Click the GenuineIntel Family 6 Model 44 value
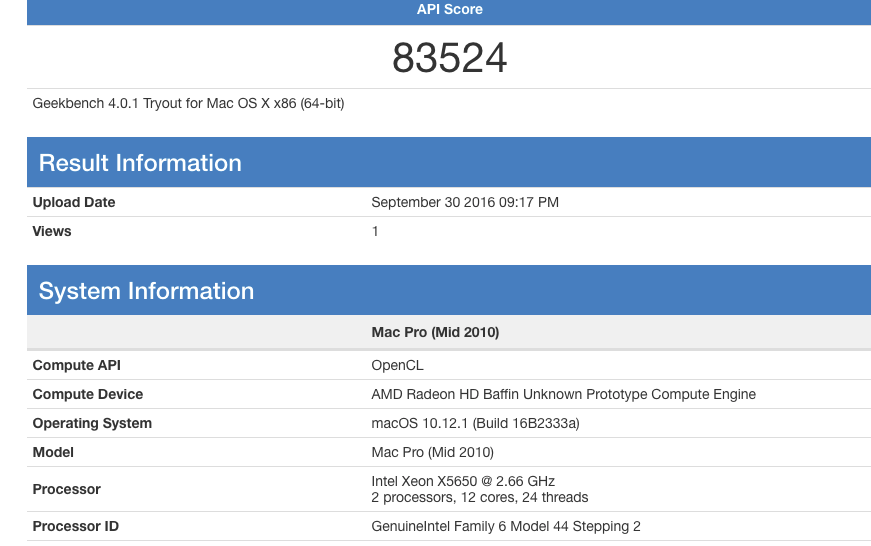The height and width of the screenshot is (546, 871). (505, 526)
